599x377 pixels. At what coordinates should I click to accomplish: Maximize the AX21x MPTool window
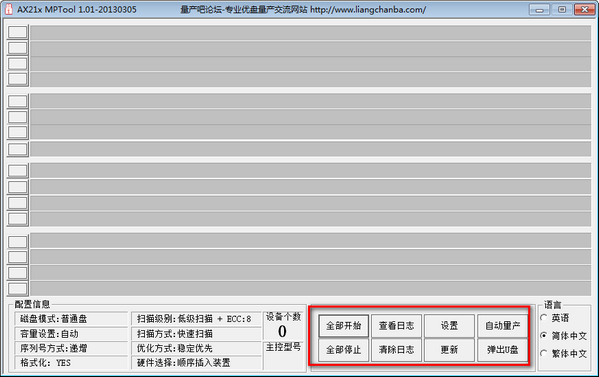pos(562,10)
